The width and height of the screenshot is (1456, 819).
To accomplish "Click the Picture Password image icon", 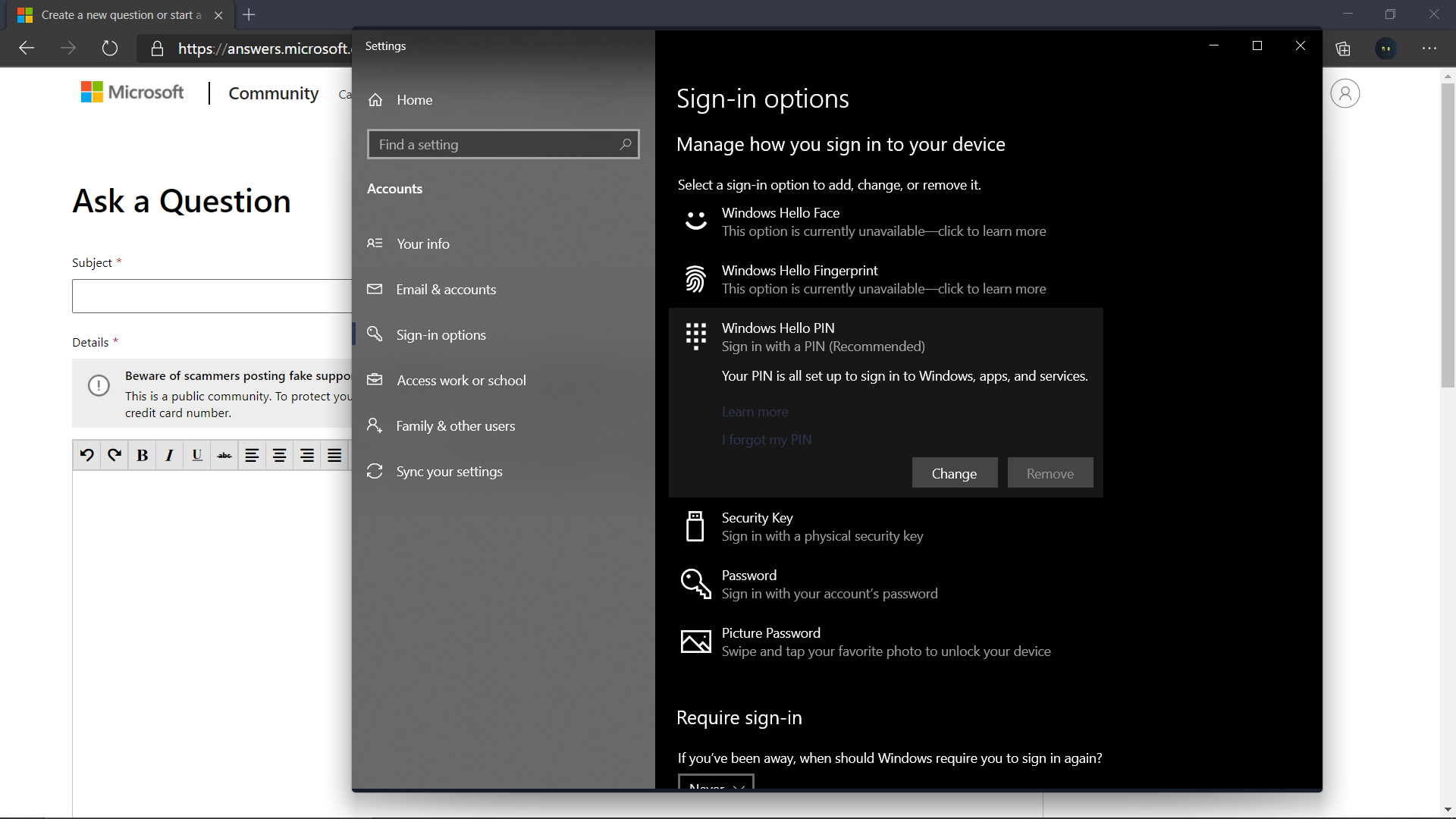I will click(x=695, y=642).
